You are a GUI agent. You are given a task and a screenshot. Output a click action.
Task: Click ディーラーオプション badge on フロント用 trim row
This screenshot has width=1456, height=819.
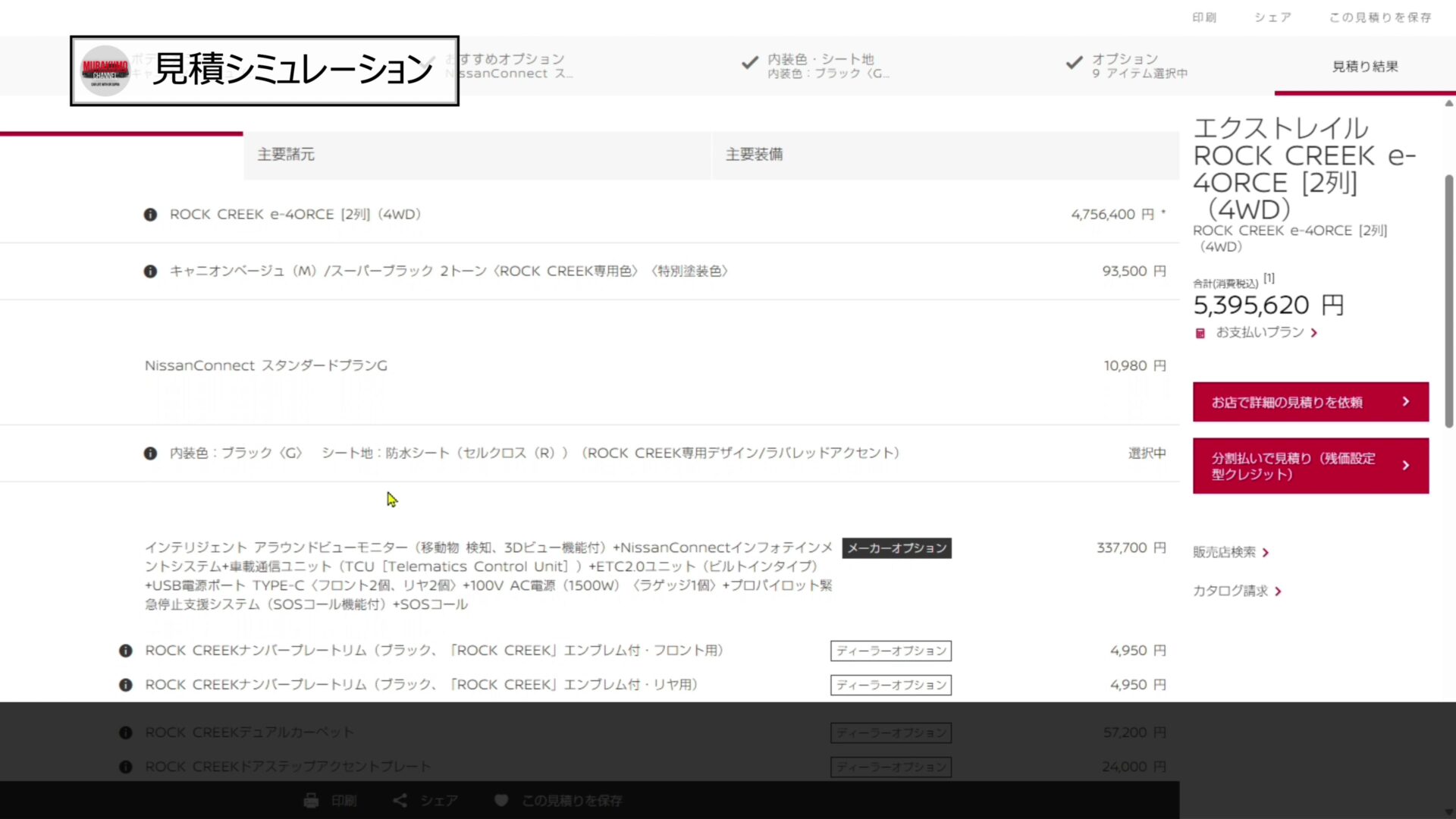891,651
